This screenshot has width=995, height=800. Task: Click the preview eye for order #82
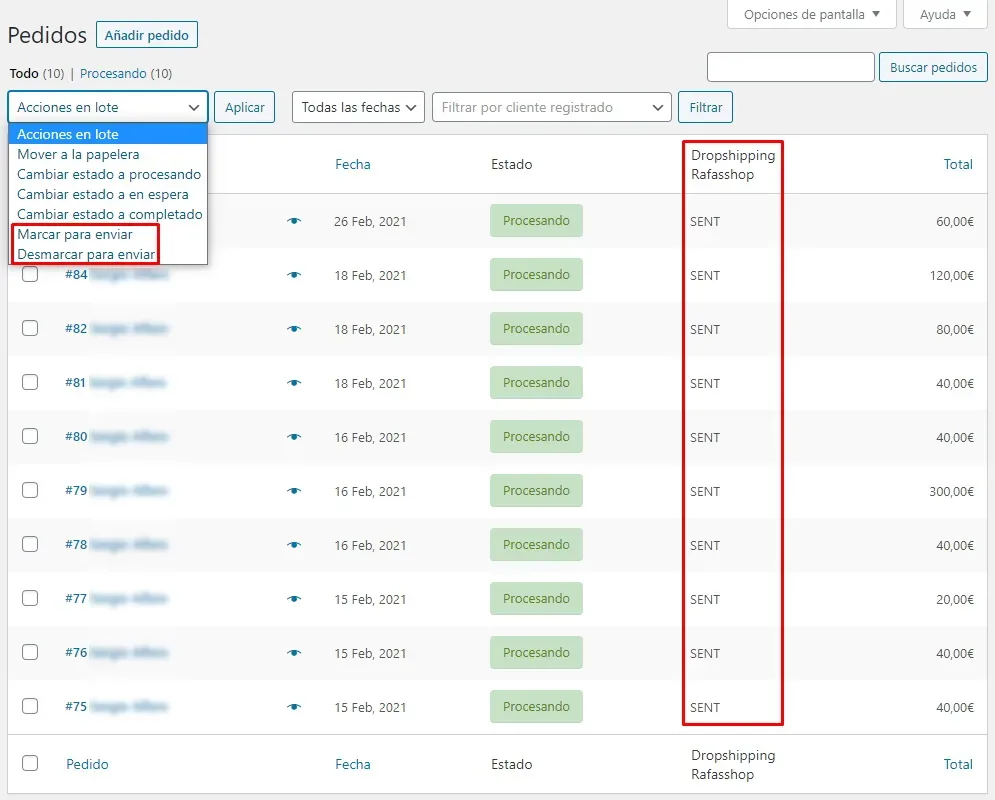tap(293, 329)
